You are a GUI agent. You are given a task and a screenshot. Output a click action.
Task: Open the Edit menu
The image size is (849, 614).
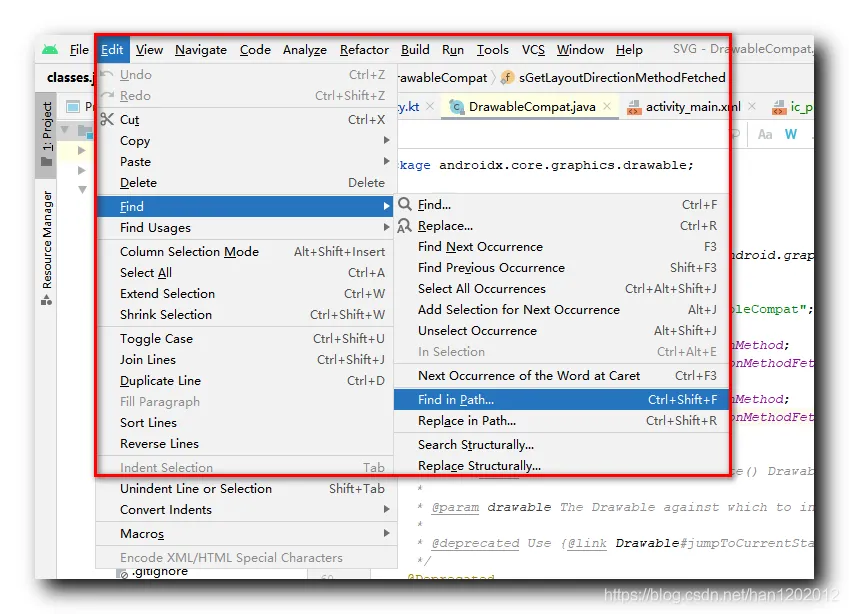(x=112, y=50)
